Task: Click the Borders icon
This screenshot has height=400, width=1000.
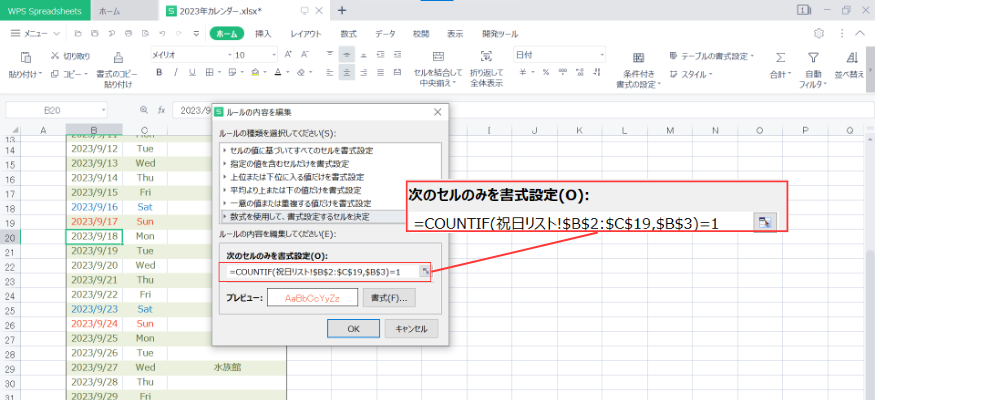Action: 209,73
